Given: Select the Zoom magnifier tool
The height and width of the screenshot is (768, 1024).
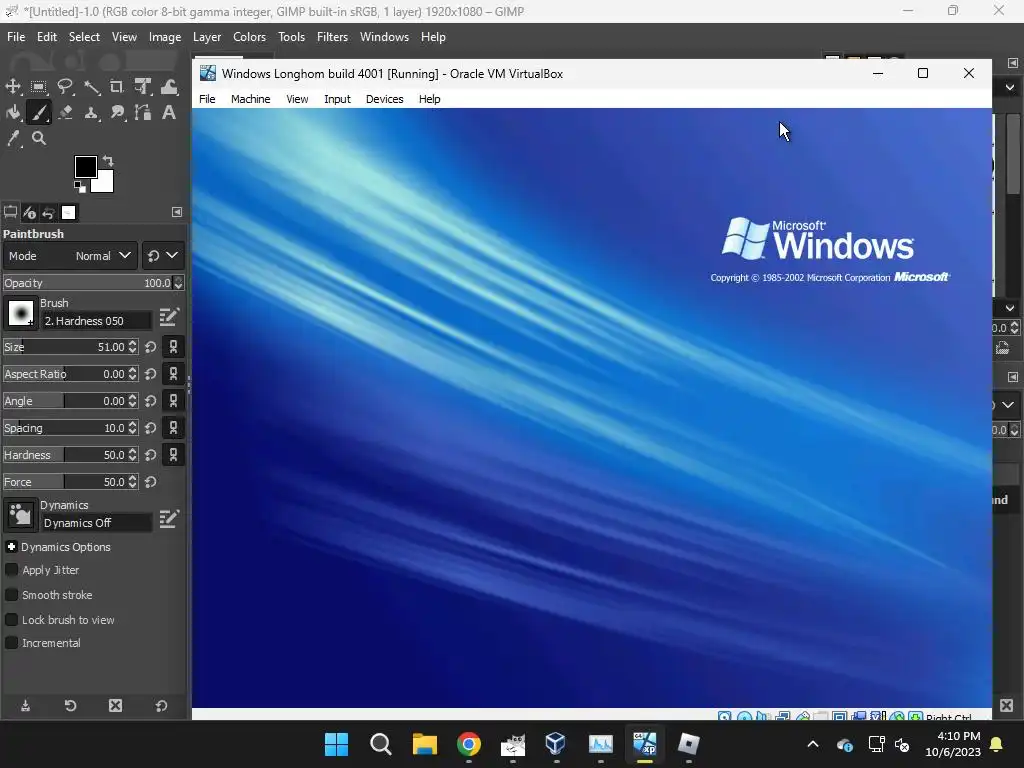Looking at the screenshot, I should coord(39,138).
